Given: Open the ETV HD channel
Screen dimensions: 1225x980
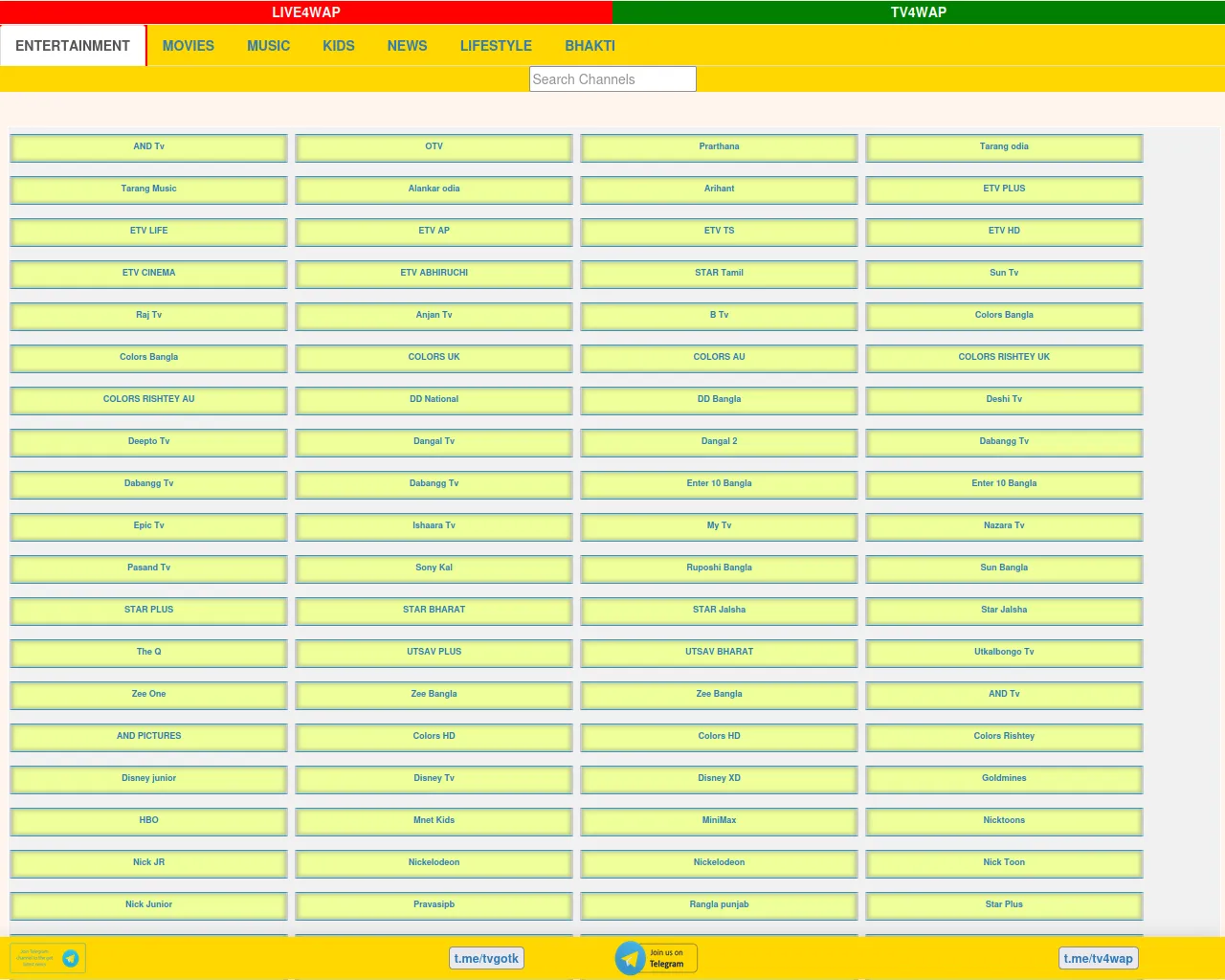Looking at the screenshot, I should pyautogui.click(x=1005, y=232).
